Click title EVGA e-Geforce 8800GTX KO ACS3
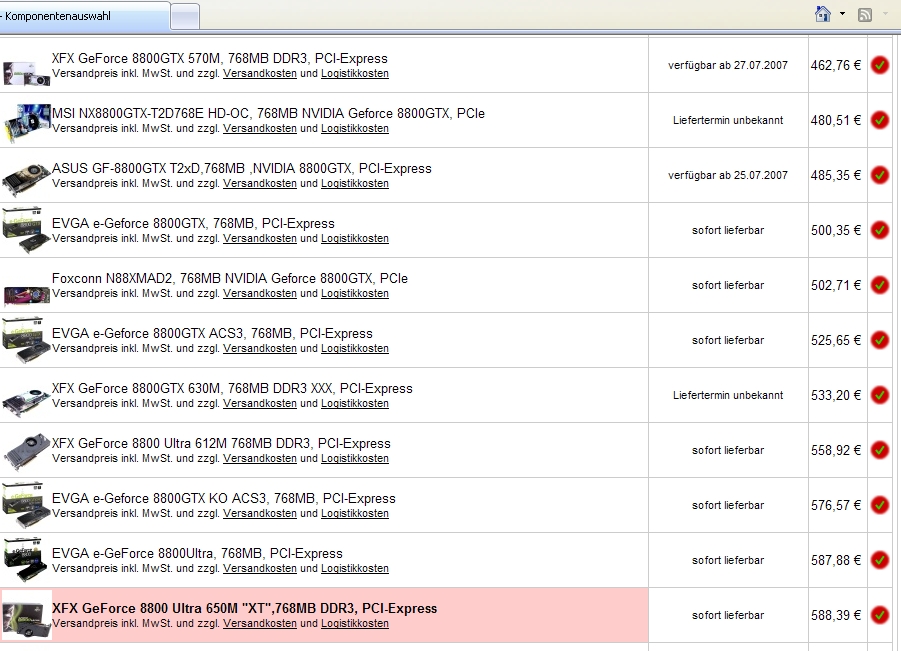The image size is (901, 651). pos(224,499)
